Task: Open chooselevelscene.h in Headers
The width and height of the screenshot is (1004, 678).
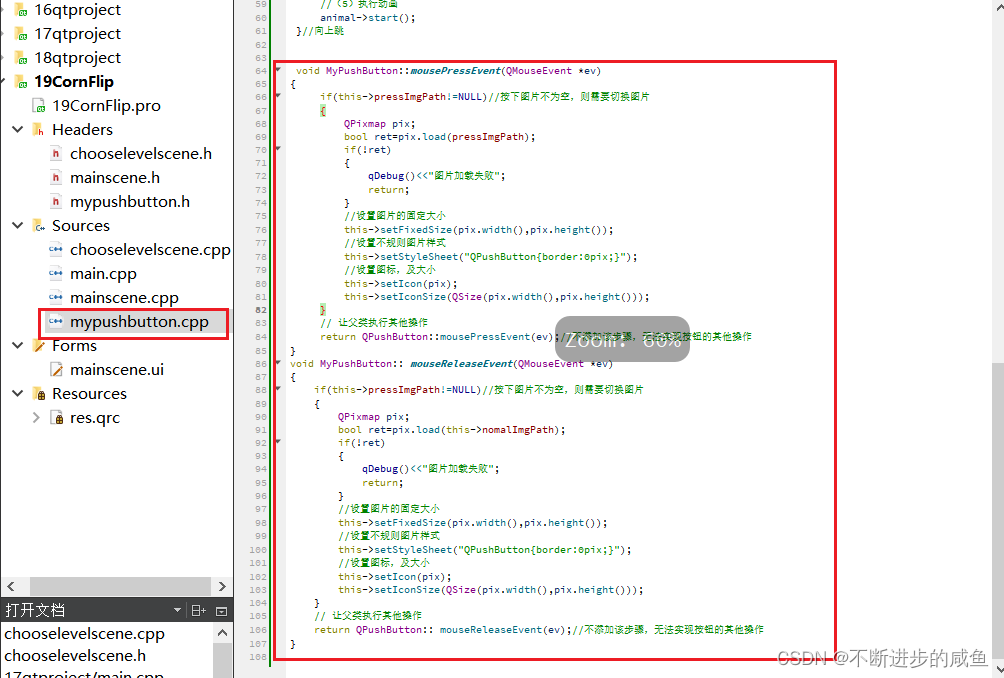Action: 141,154
